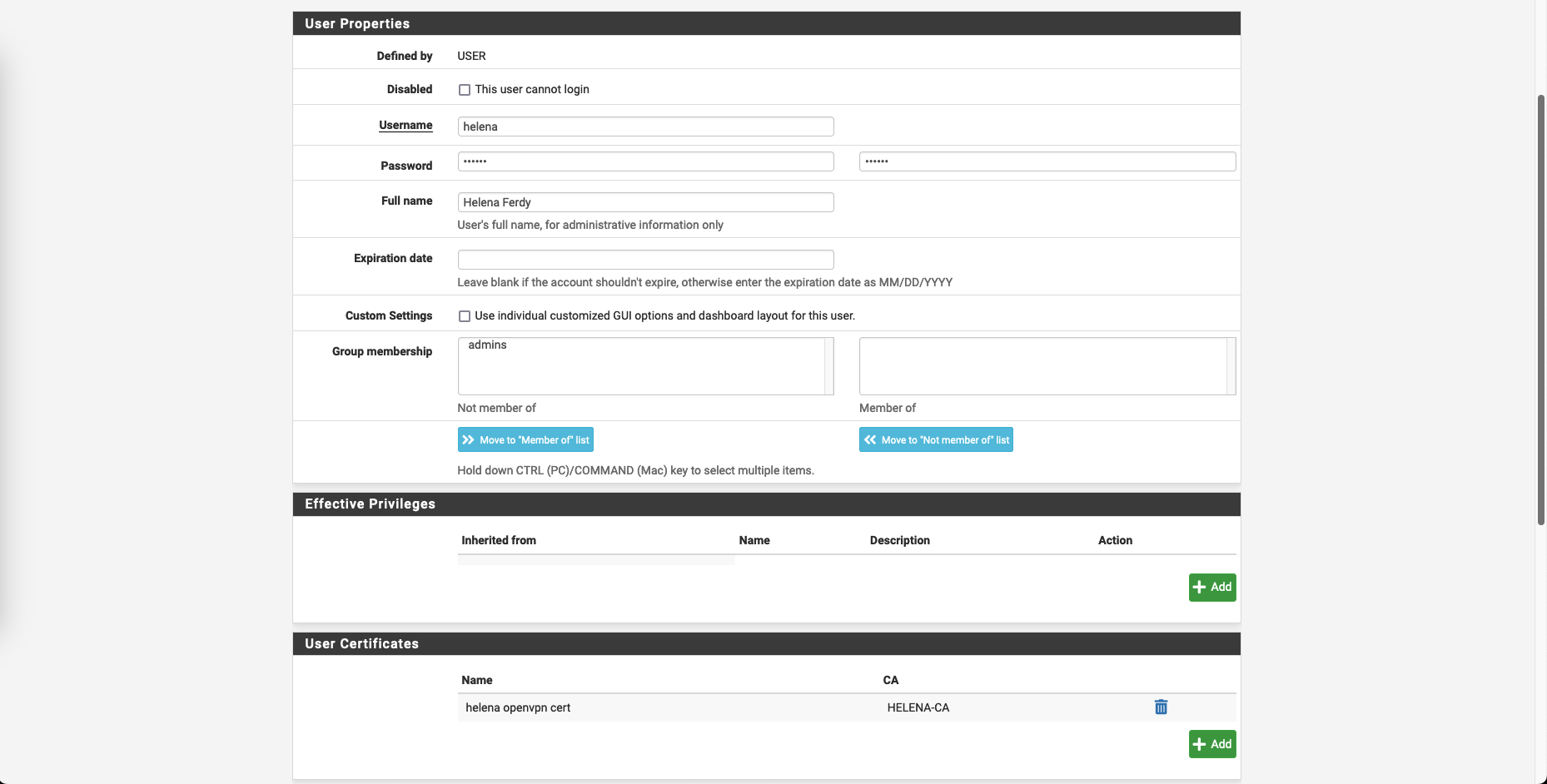This screenshot has width=1547, height=784.
Task: Toggle individual customized GUI options checkbox
Action: coord(465,316)
